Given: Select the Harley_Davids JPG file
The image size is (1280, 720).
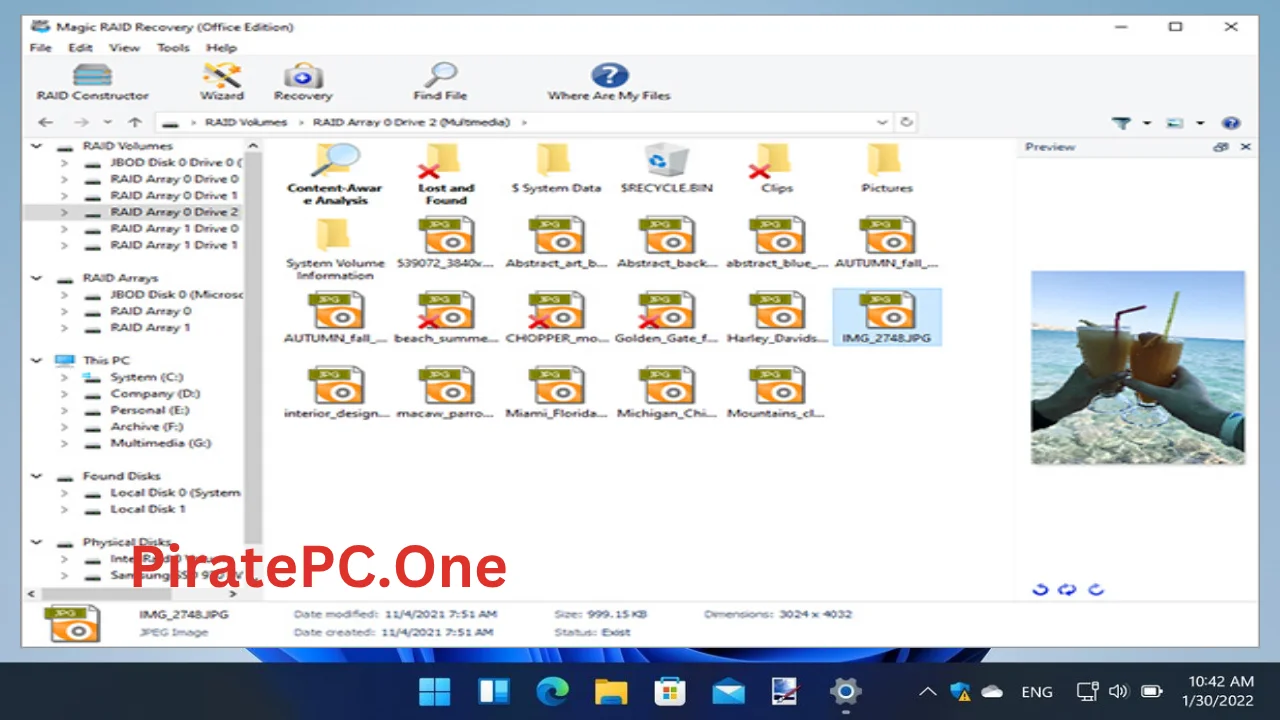Looking at the screenshot, I should (x=777, y=318).
